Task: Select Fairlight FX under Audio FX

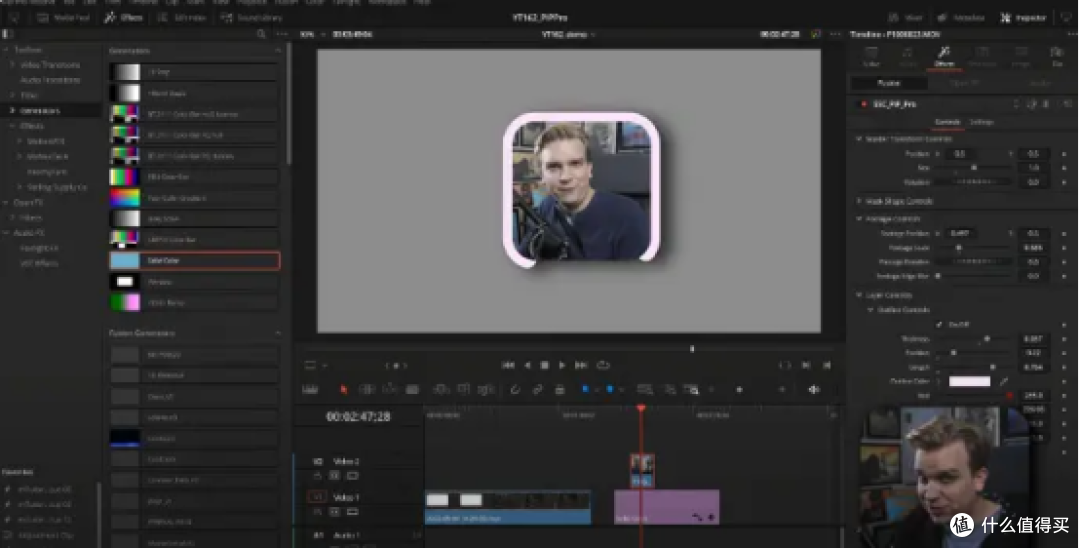Action: click(x=39, y=248)
